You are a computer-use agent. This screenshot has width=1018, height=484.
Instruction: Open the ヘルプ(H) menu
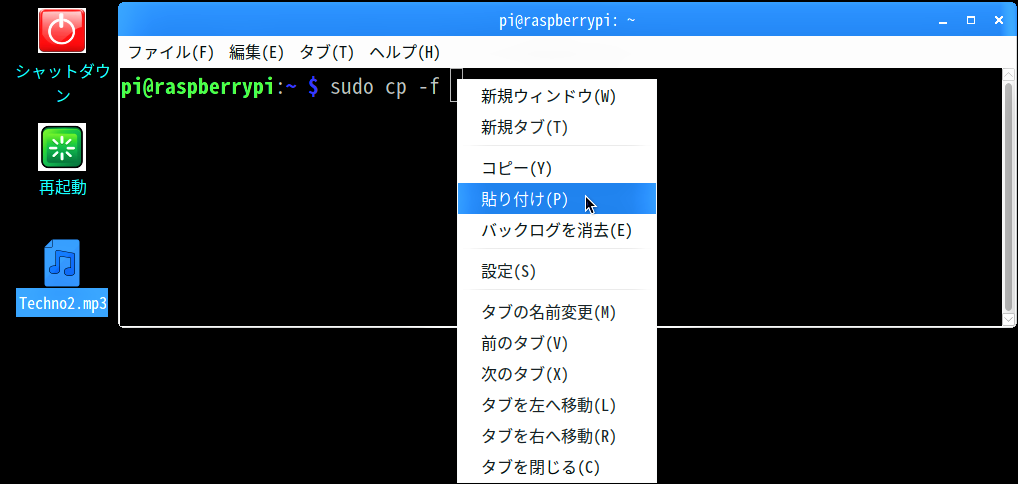point(404,53)
